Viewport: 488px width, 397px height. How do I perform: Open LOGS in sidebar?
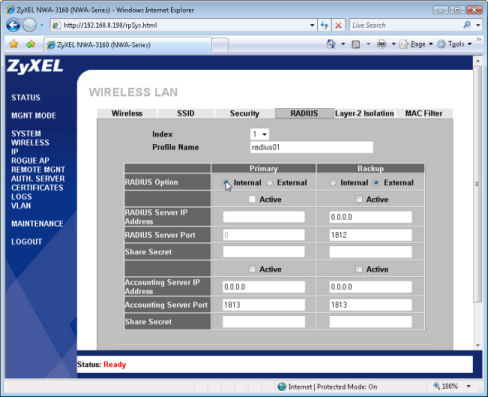click(x=22, y=197)
